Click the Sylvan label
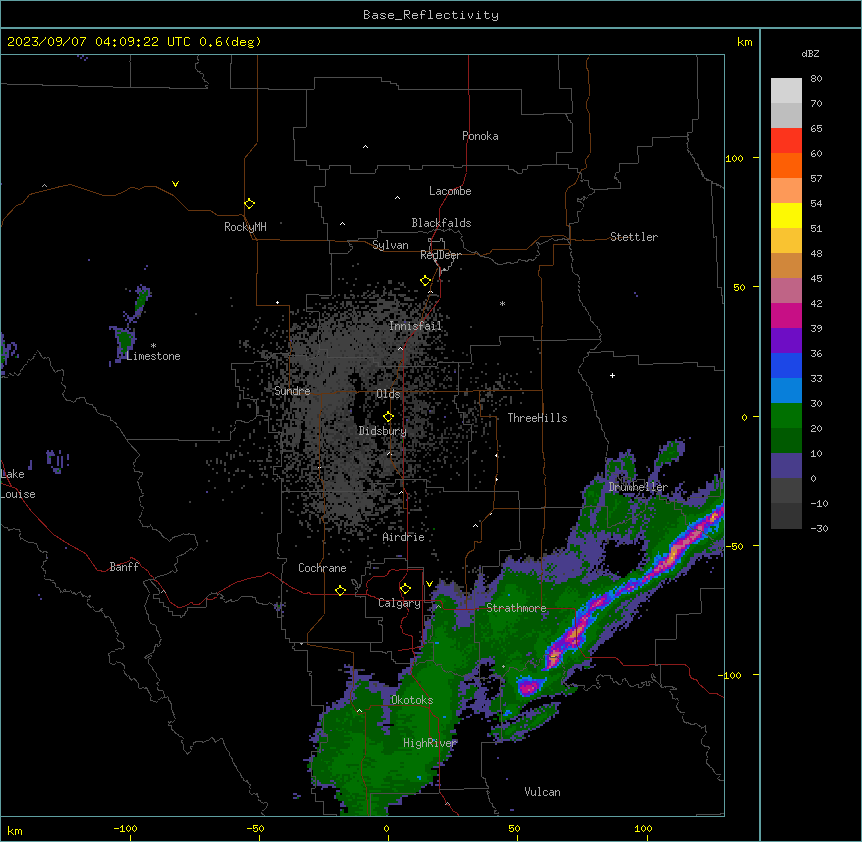The image size is (862, 842). point(390,245)
